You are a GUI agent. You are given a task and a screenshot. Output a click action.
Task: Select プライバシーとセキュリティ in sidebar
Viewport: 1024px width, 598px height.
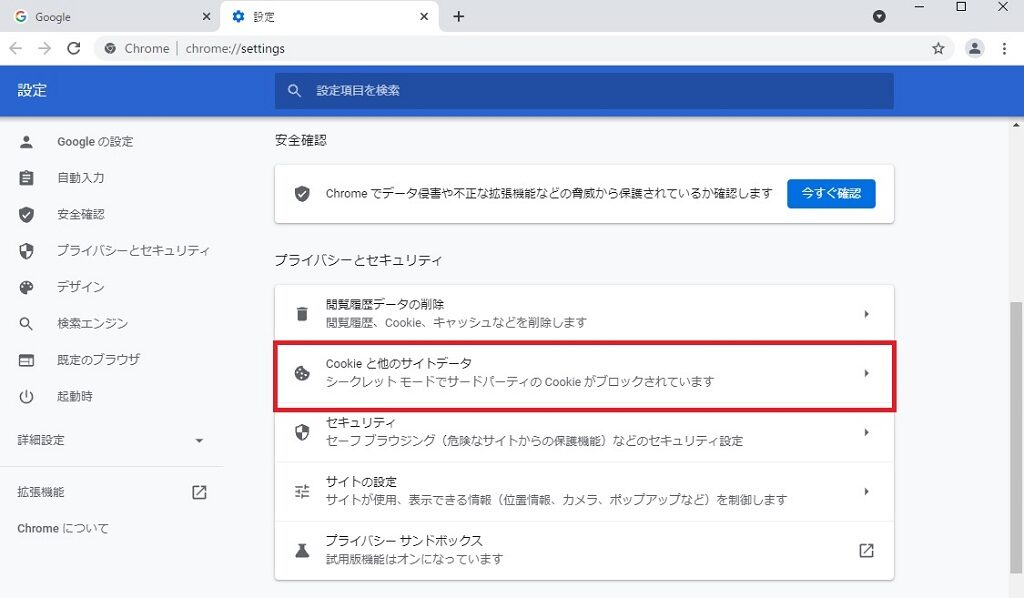point(132,251)
